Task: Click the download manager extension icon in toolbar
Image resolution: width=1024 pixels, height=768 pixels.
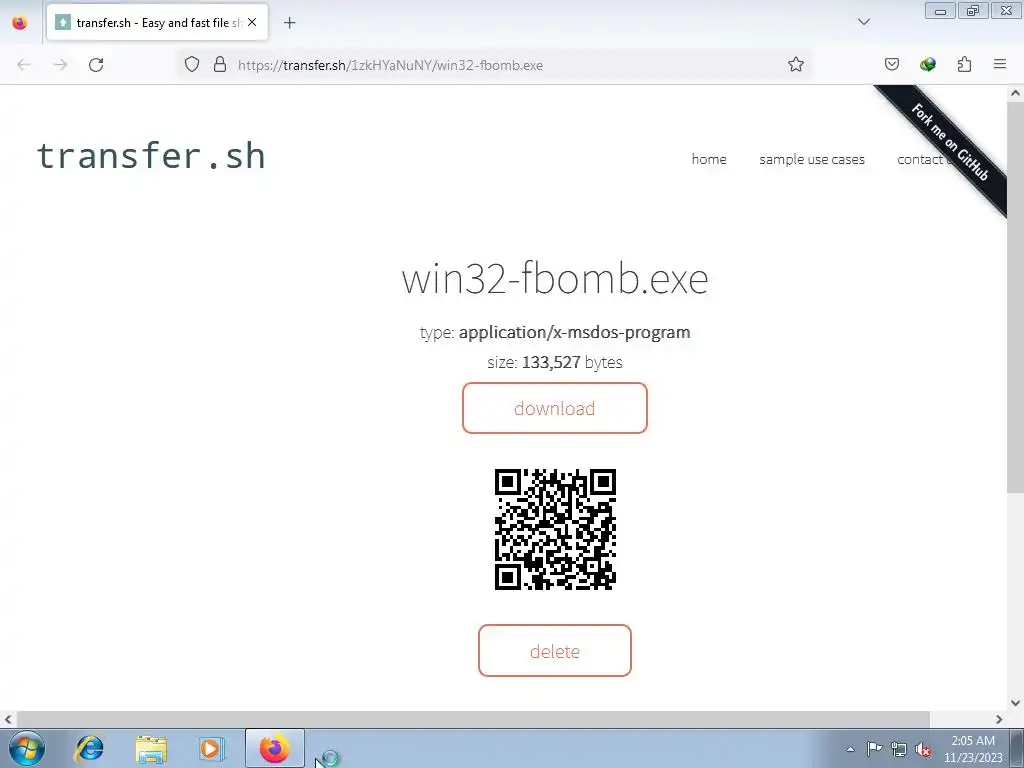Action: [x=927, y=65]
